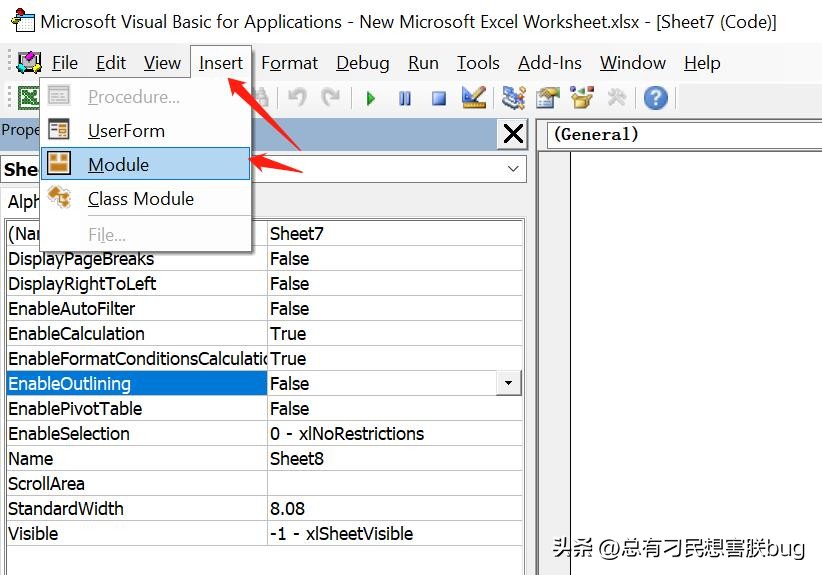
Task: Click the EnableCalculation True value
Action: tap(395, 333)
